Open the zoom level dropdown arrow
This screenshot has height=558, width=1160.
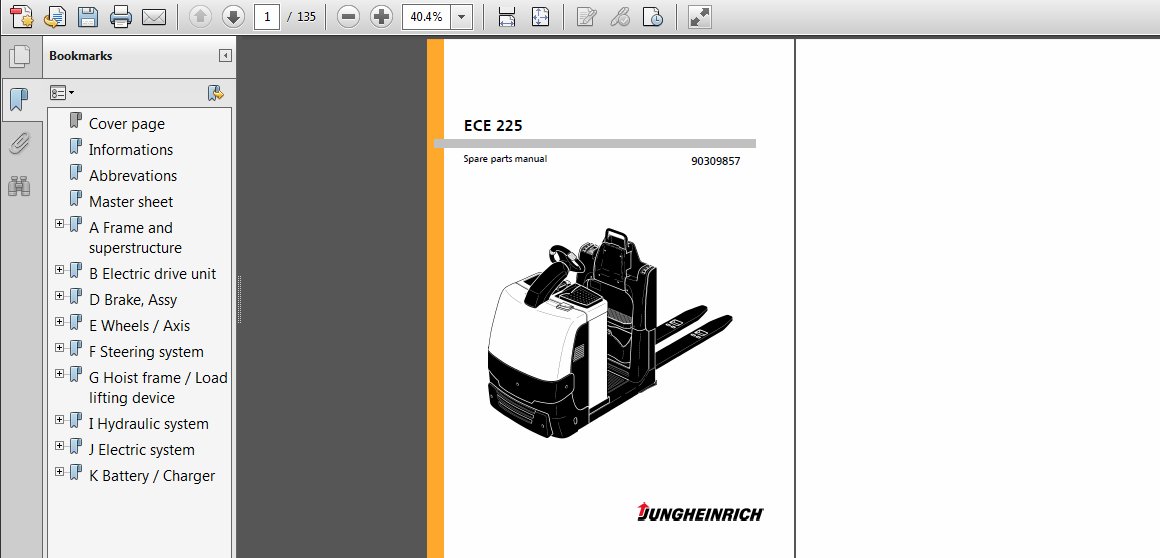(461, 16)
